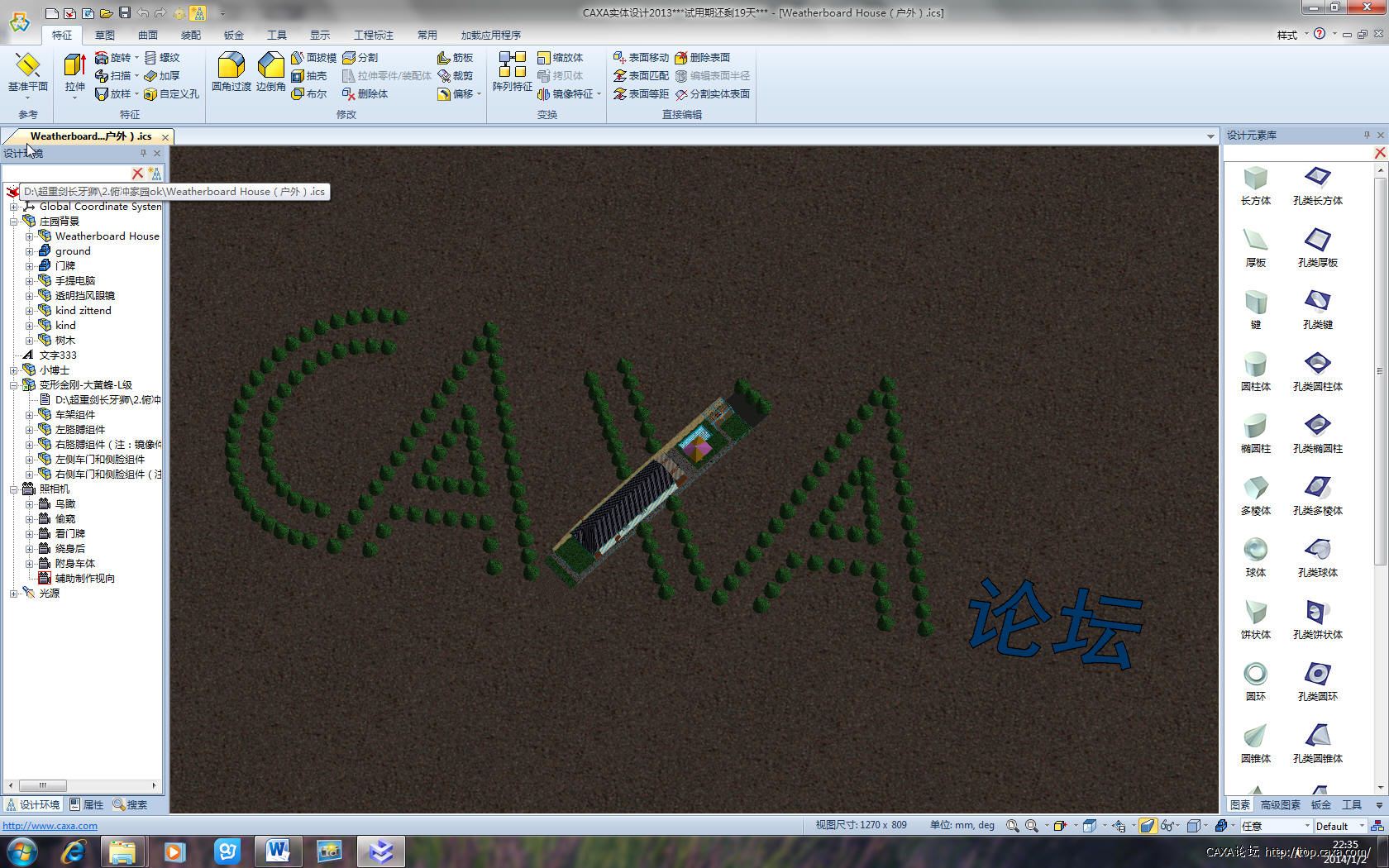The width and height of the screenshot is (1389, 868).
Task: Use the 加厚 thicken tool
Action: click(x=161, y=75)
